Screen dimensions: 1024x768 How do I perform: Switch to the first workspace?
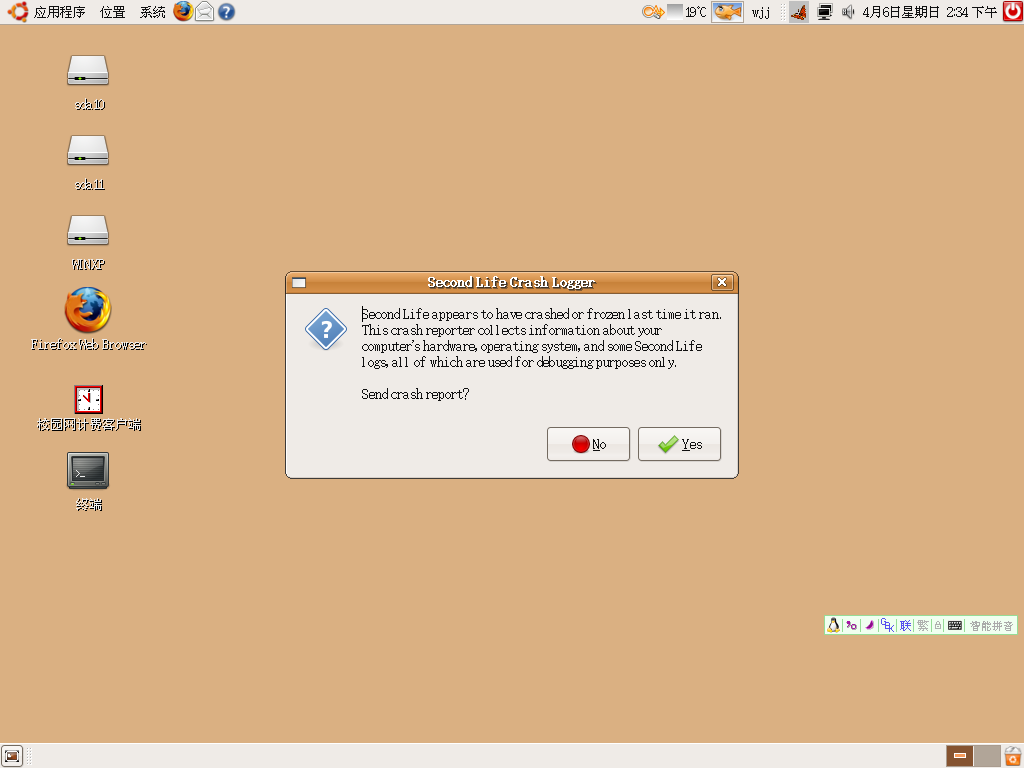(x=959, y=756)
